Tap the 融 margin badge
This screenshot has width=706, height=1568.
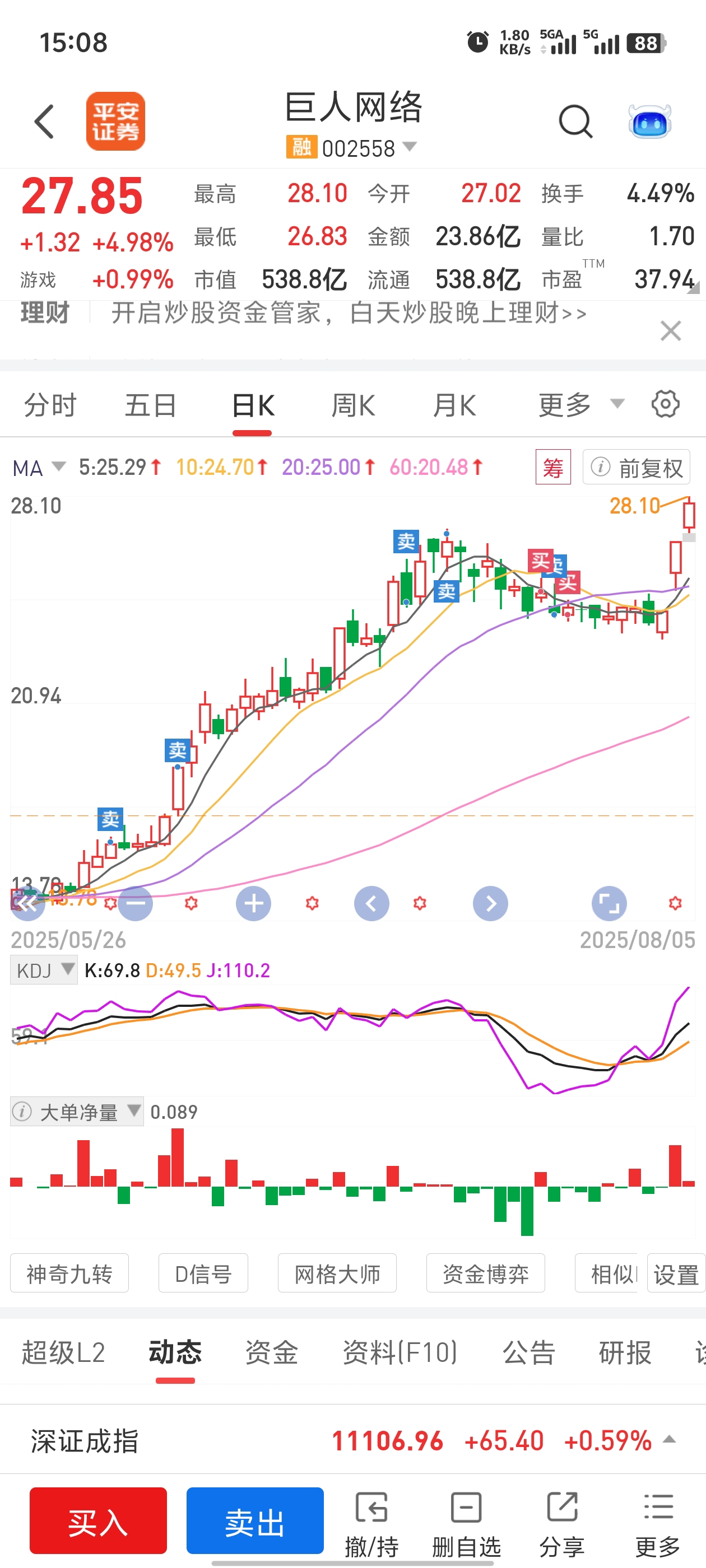(x=301, y=147)
